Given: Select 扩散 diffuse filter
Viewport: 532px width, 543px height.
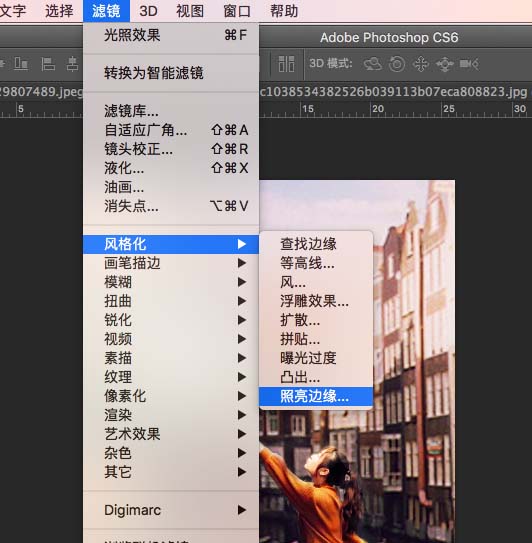Looking at the screenshot, I should tap(316, 320).
